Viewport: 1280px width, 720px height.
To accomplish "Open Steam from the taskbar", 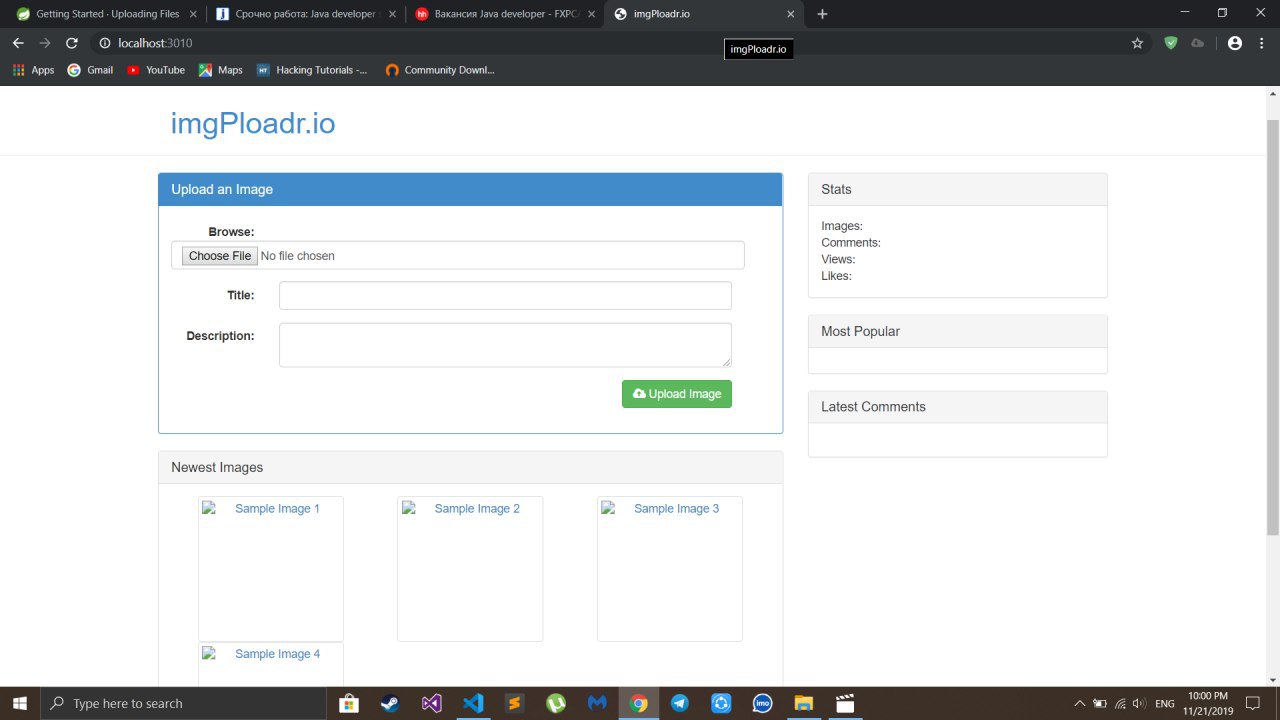I will click(390, 703).
